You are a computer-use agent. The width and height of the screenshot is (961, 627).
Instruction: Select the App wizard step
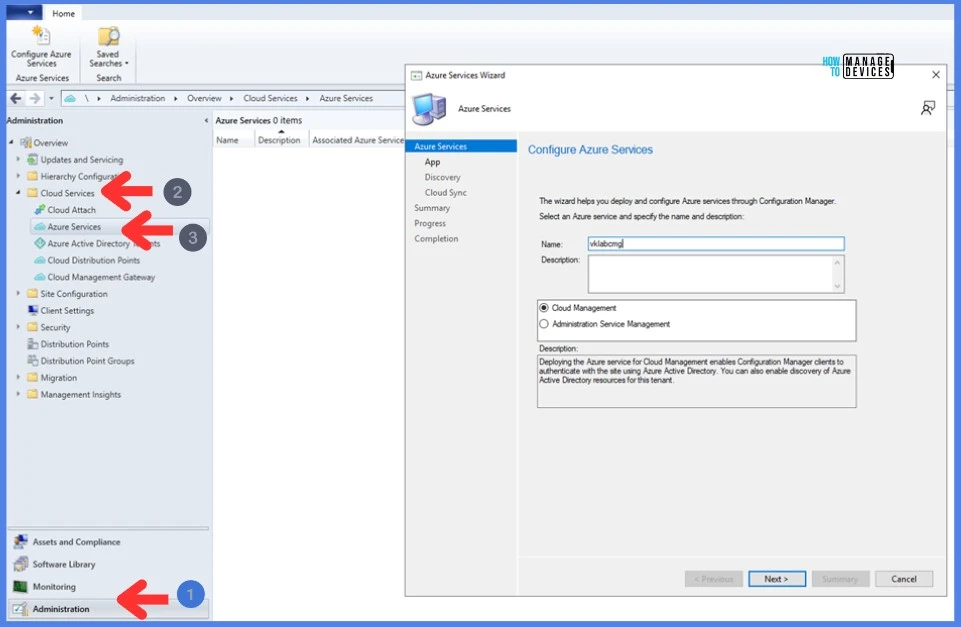coord(432,162)
